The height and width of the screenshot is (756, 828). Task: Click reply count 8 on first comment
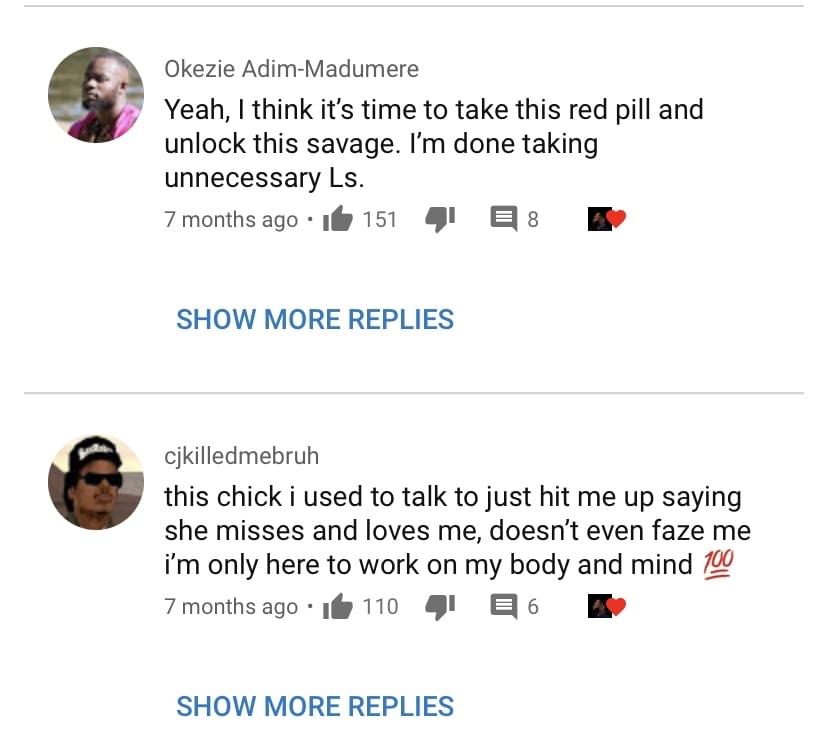click(x=533, y=219)
